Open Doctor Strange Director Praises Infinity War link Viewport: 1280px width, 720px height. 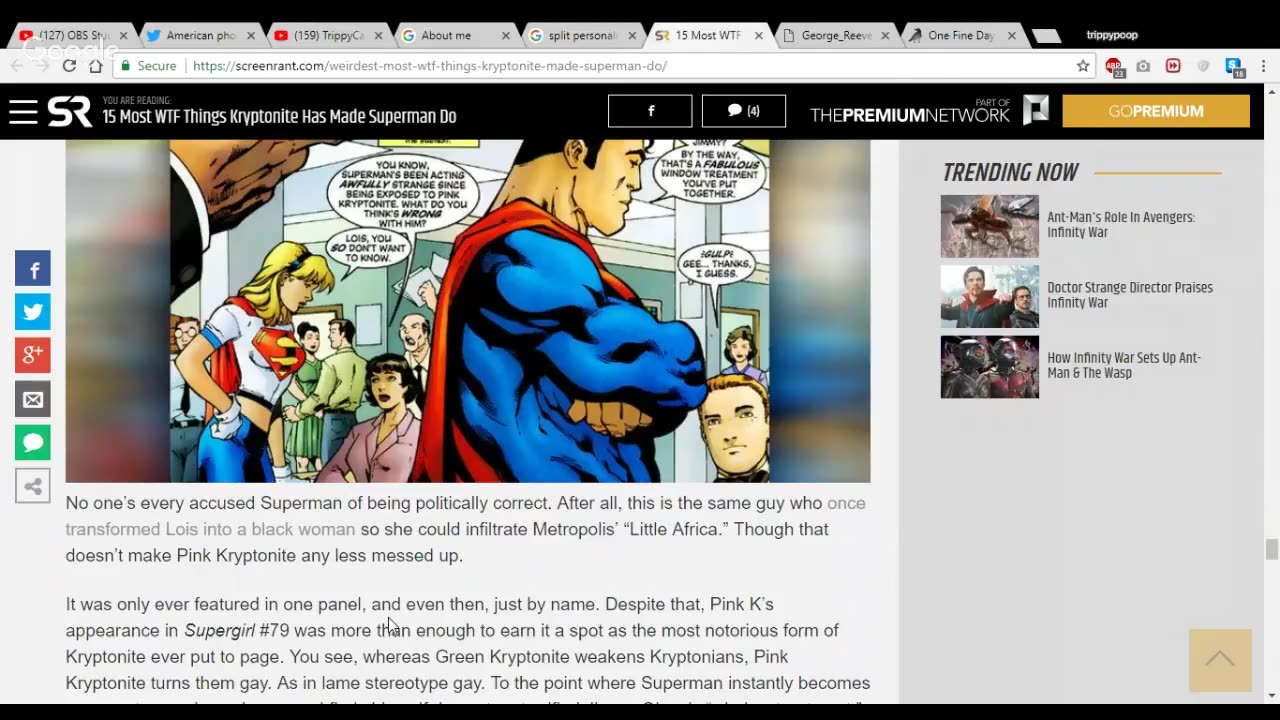click(1130, 295)
